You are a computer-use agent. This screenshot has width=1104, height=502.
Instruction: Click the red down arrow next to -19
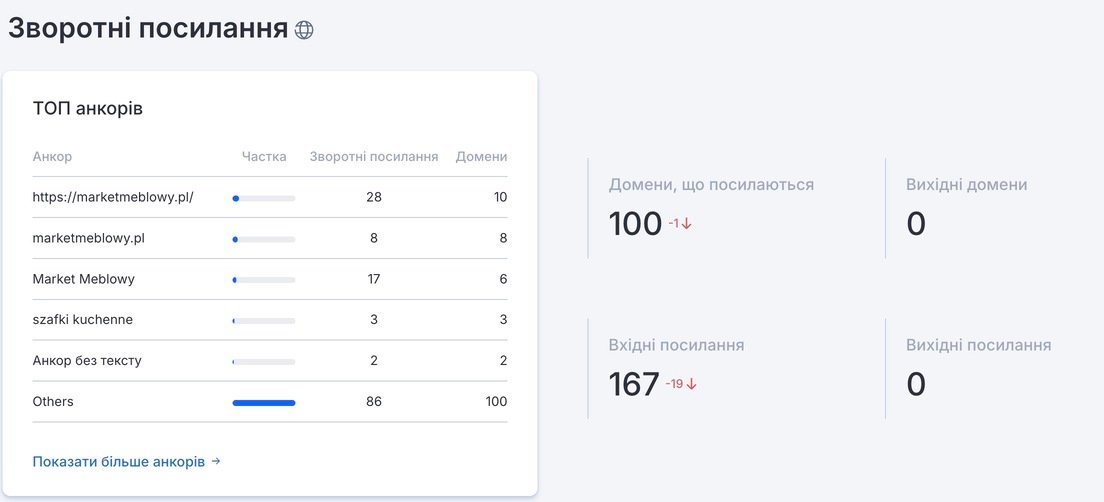pos(691,384)
